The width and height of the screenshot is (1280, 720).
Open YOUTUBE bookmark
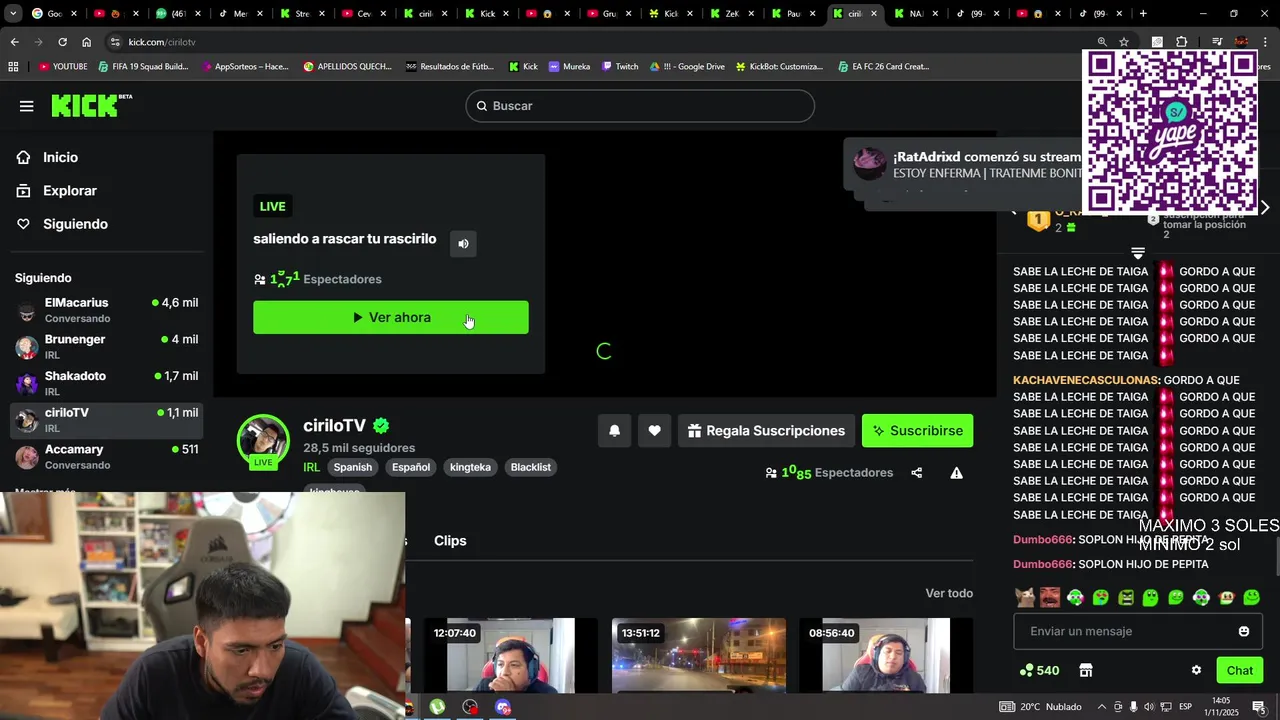[x=63, y=66]
